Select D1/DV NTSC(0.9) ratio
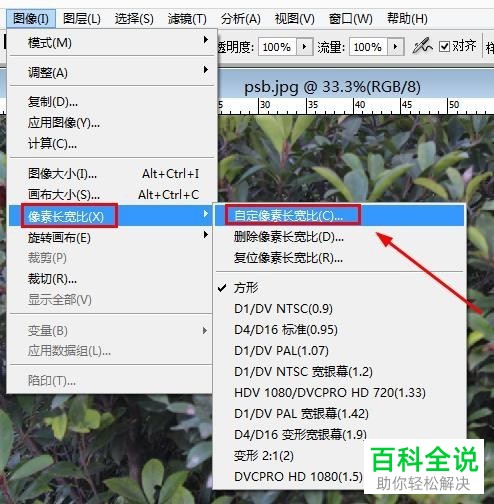Screen dimensions: 494x504 339,309
